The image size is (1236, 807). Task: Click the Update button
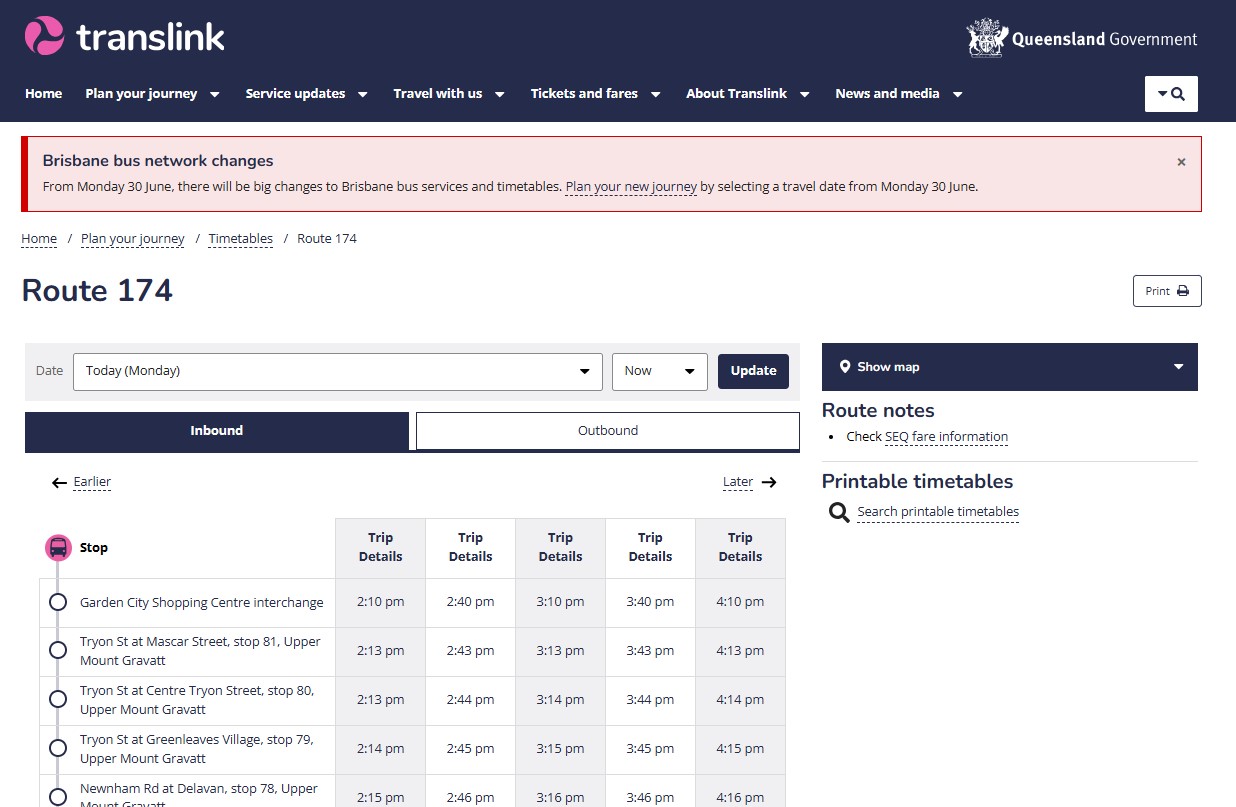754,371
